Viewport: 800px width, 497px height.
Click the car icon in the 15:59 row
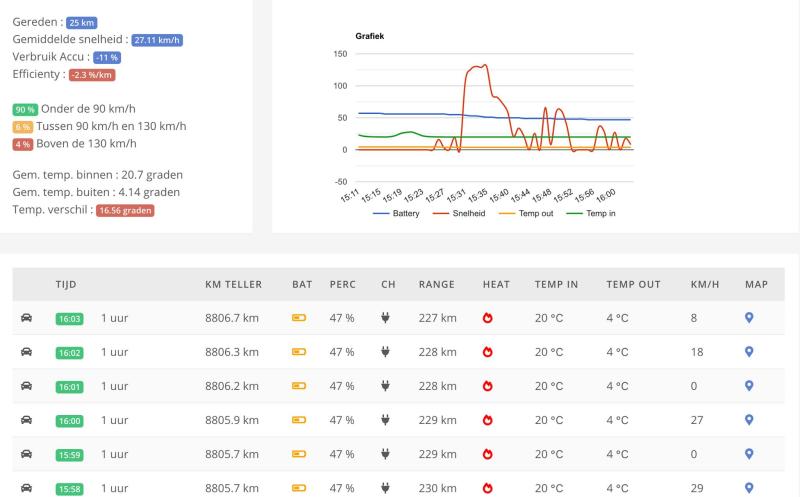click(x=26, y=454)
